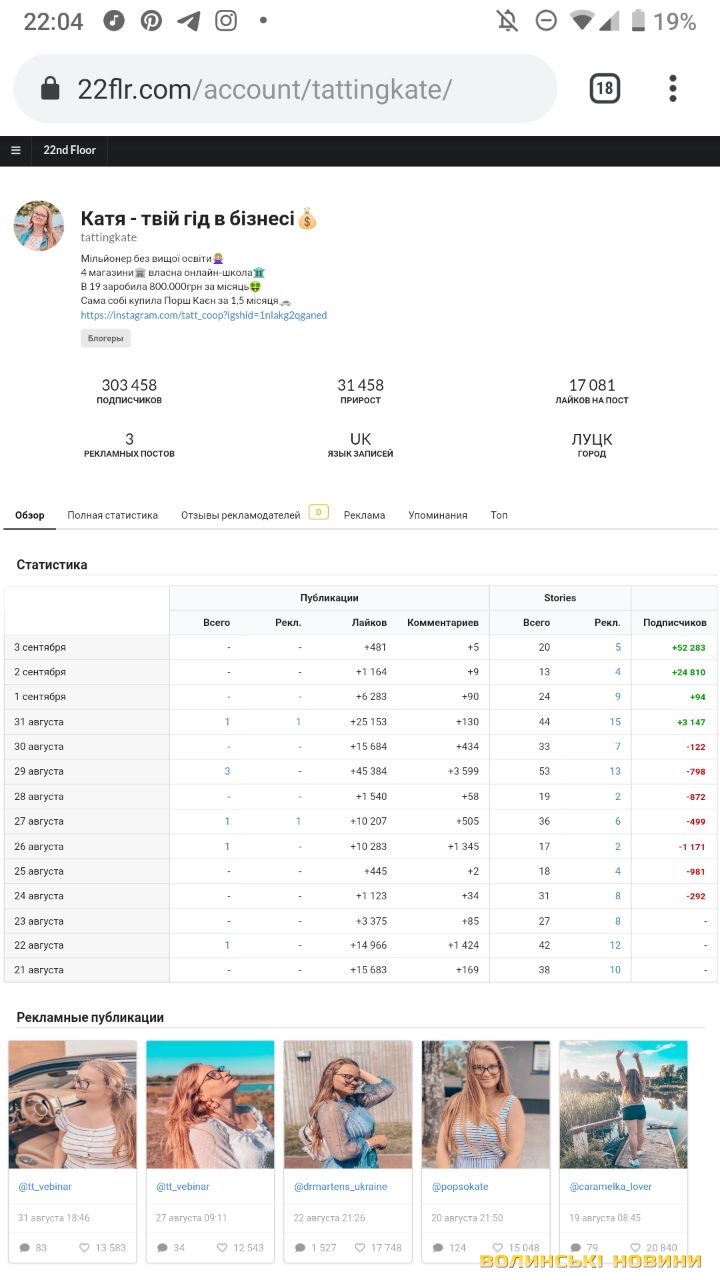Image resolution: width=720 pixels, height=1280 pixels.
Task: Tap the address bar URL field
Action: [x=300, y=89]
